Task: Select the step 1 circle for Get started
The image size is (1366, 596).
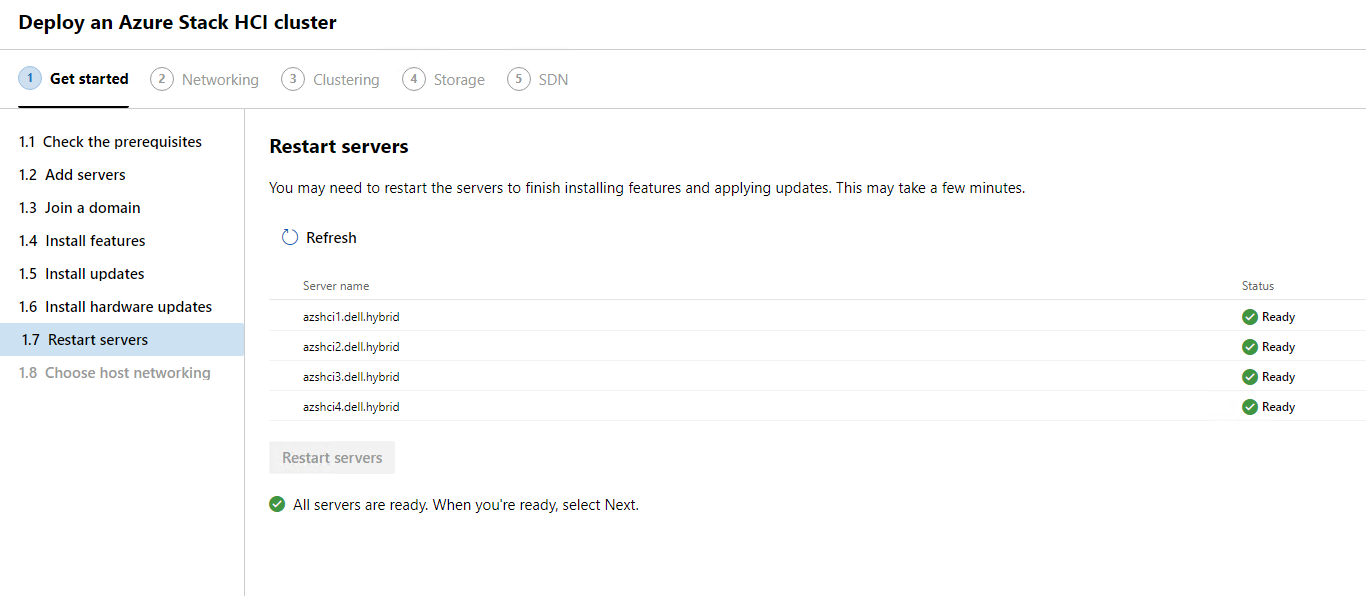Action: pyautogui.click(x=30, y=78)
